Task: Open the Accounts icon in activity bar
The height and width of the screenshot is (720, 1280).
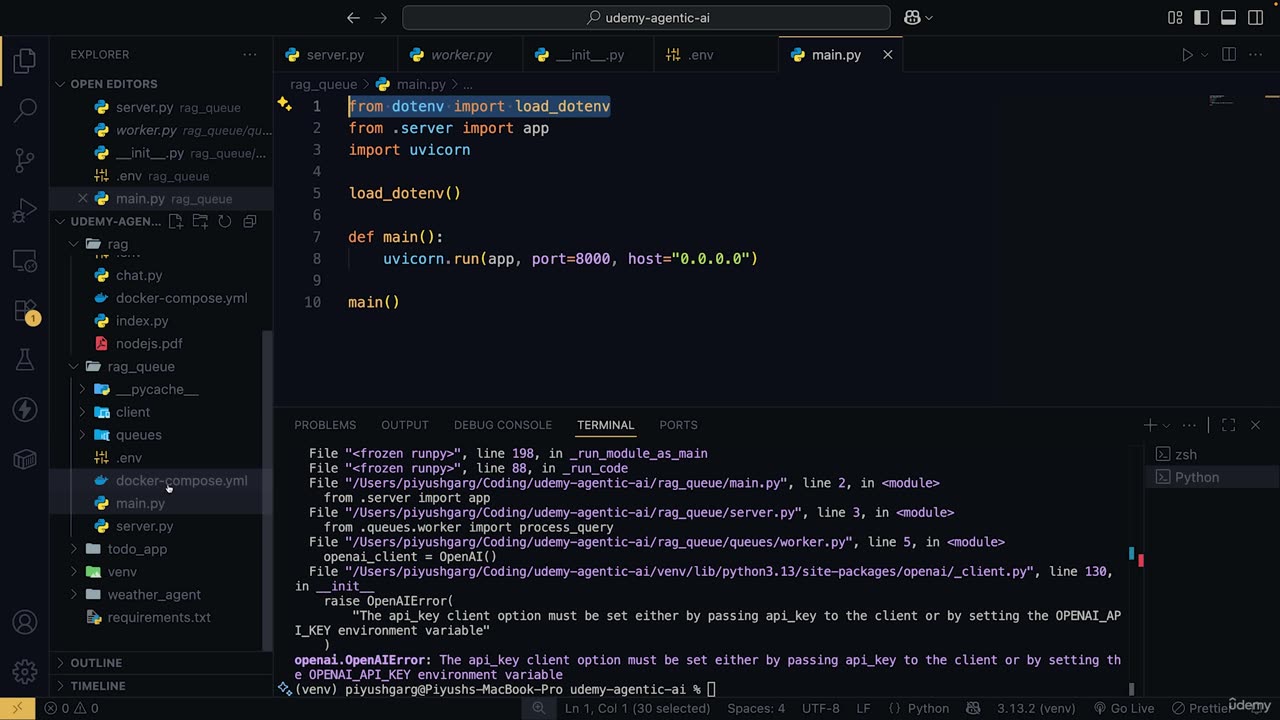Action: pos(25,623)
